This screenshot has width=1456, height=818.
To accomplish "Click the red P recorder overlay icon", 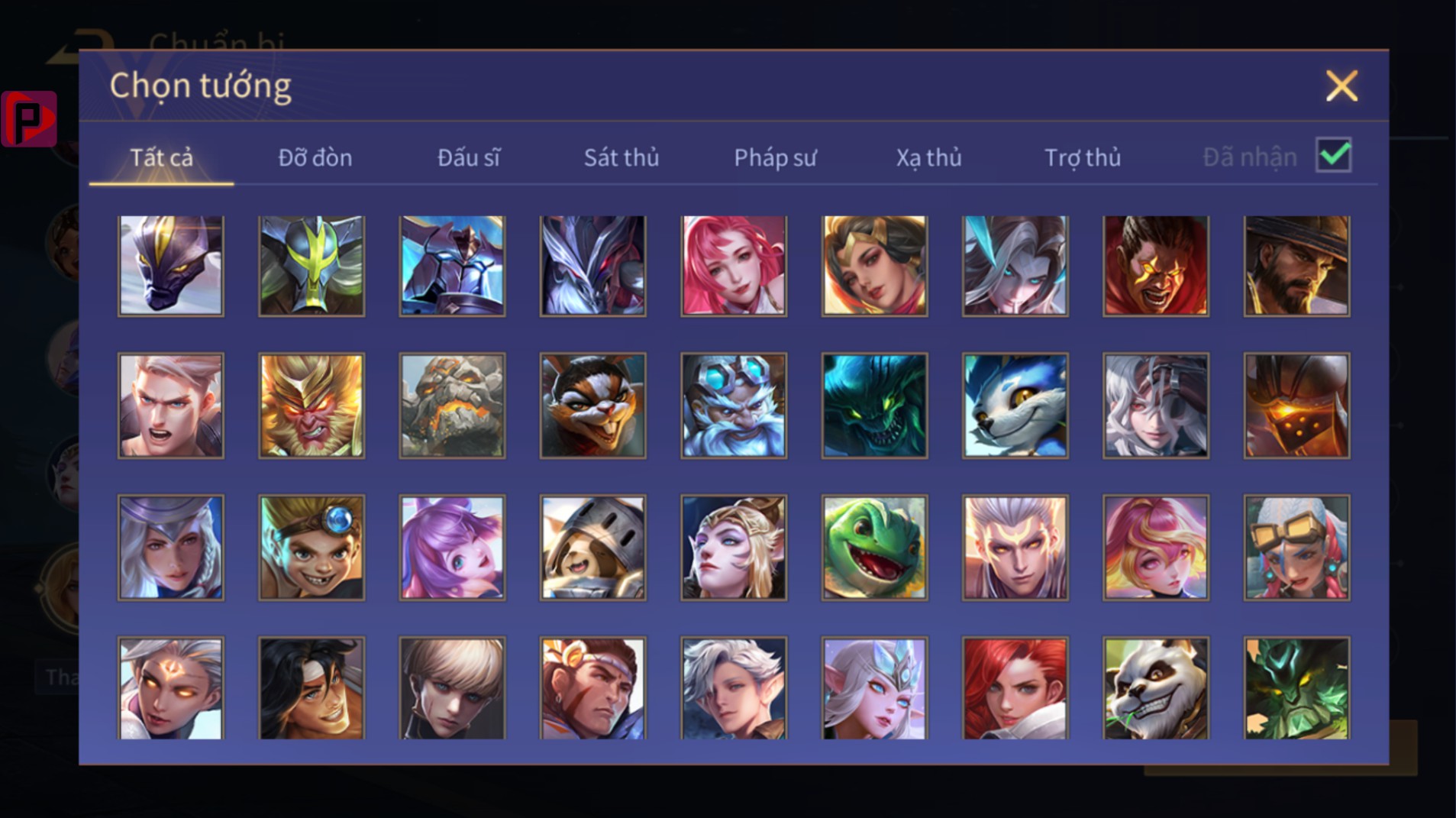I will pos(29,118).
